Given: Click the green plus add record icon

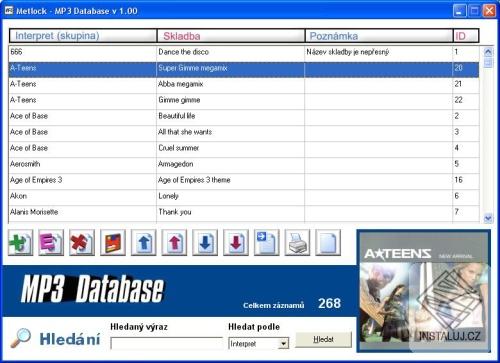Looking at the screenshot, I should click(21, 242).
